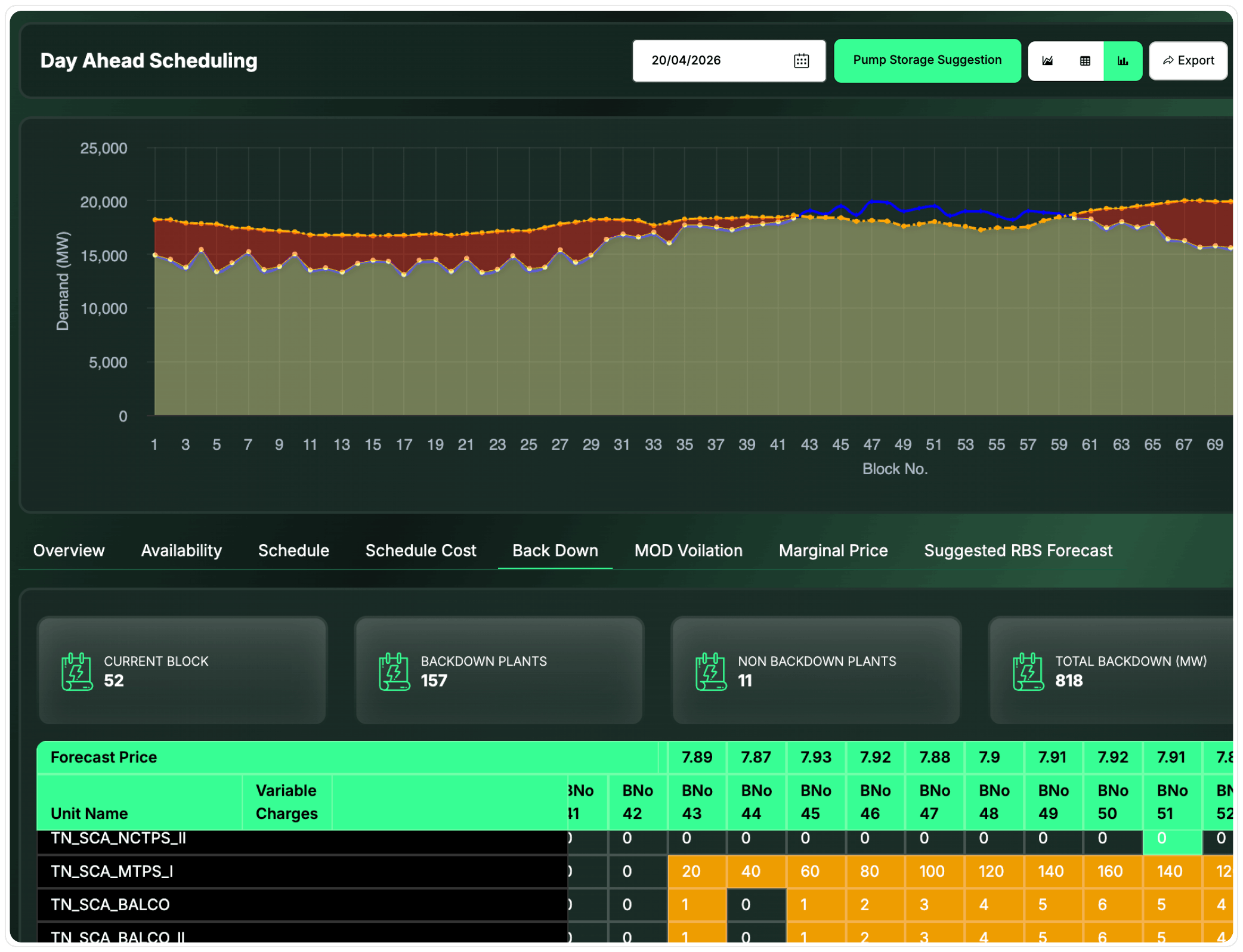The image size is (1243, 952).
Task: Click forecast price 7.93 cell
Action: pyautogui.click(x=815, y=757)
